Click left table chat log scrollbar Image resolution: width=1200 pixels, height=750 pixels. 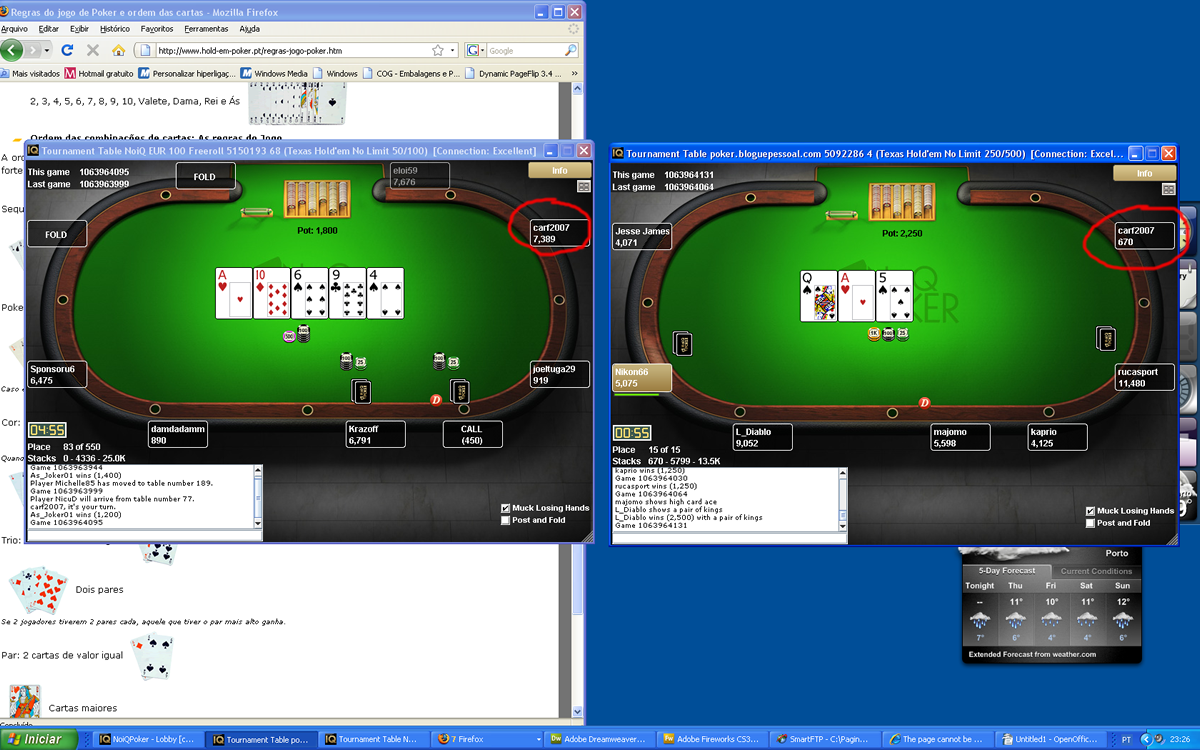pos(258,497)
